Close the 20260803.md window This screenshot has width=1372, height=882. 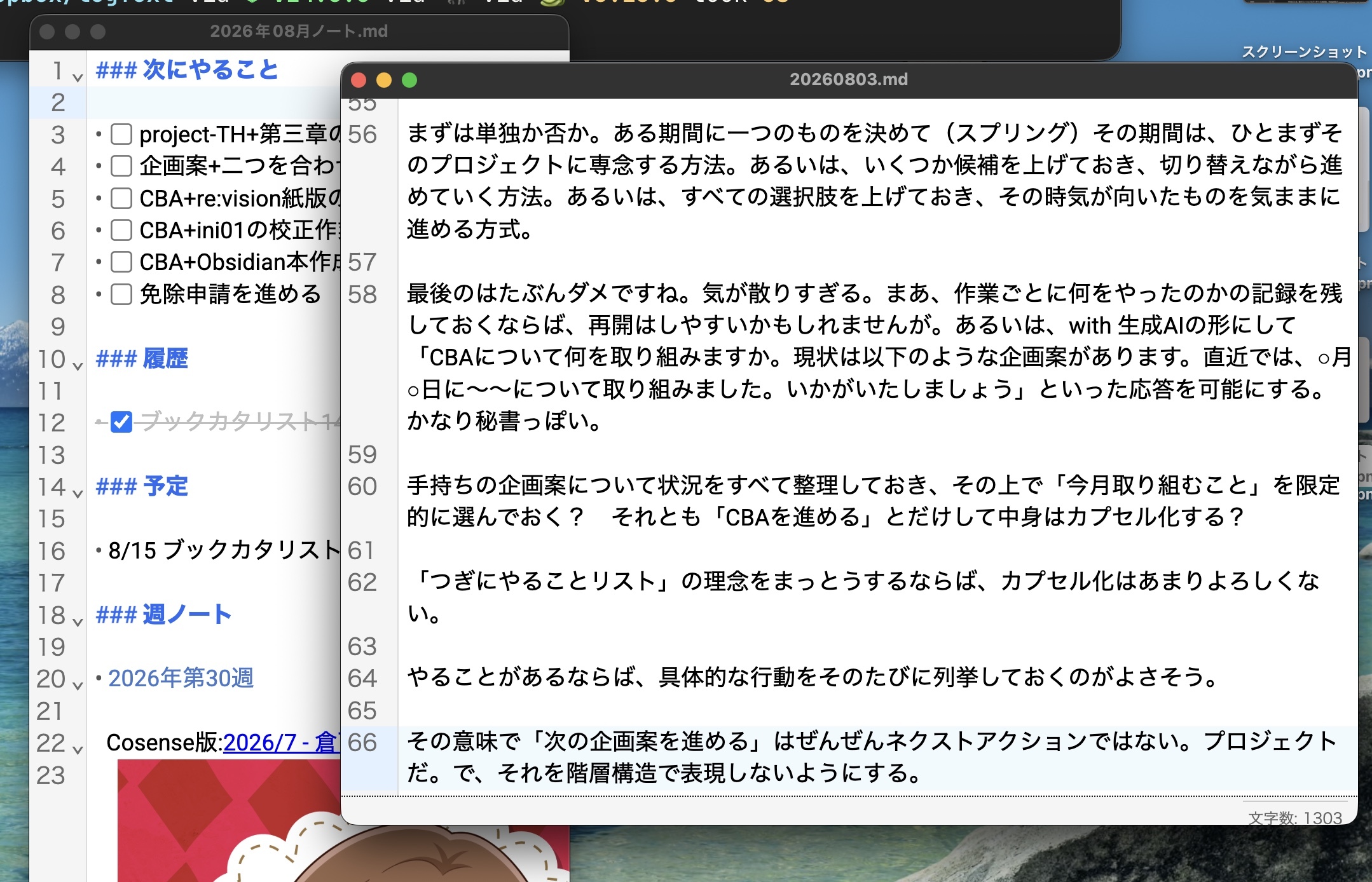359,80
